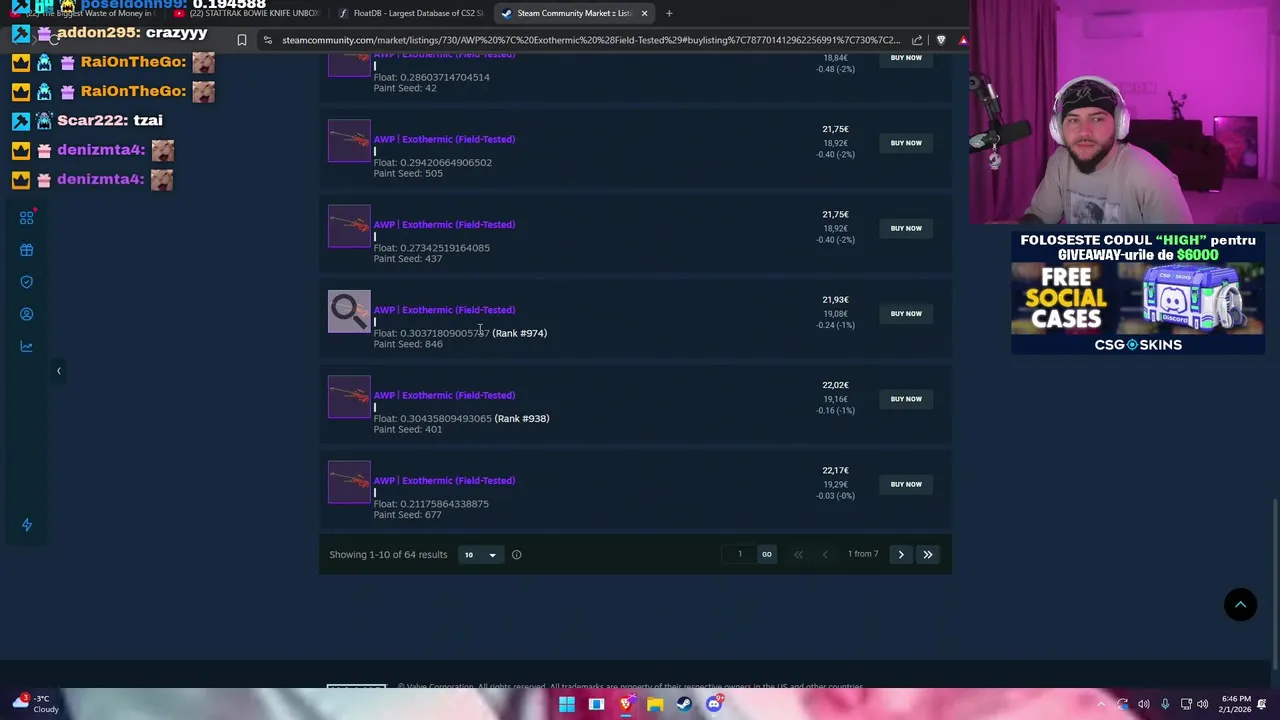Select float text 0.30435809493065
1280x720 pixels.
point(446,418)
